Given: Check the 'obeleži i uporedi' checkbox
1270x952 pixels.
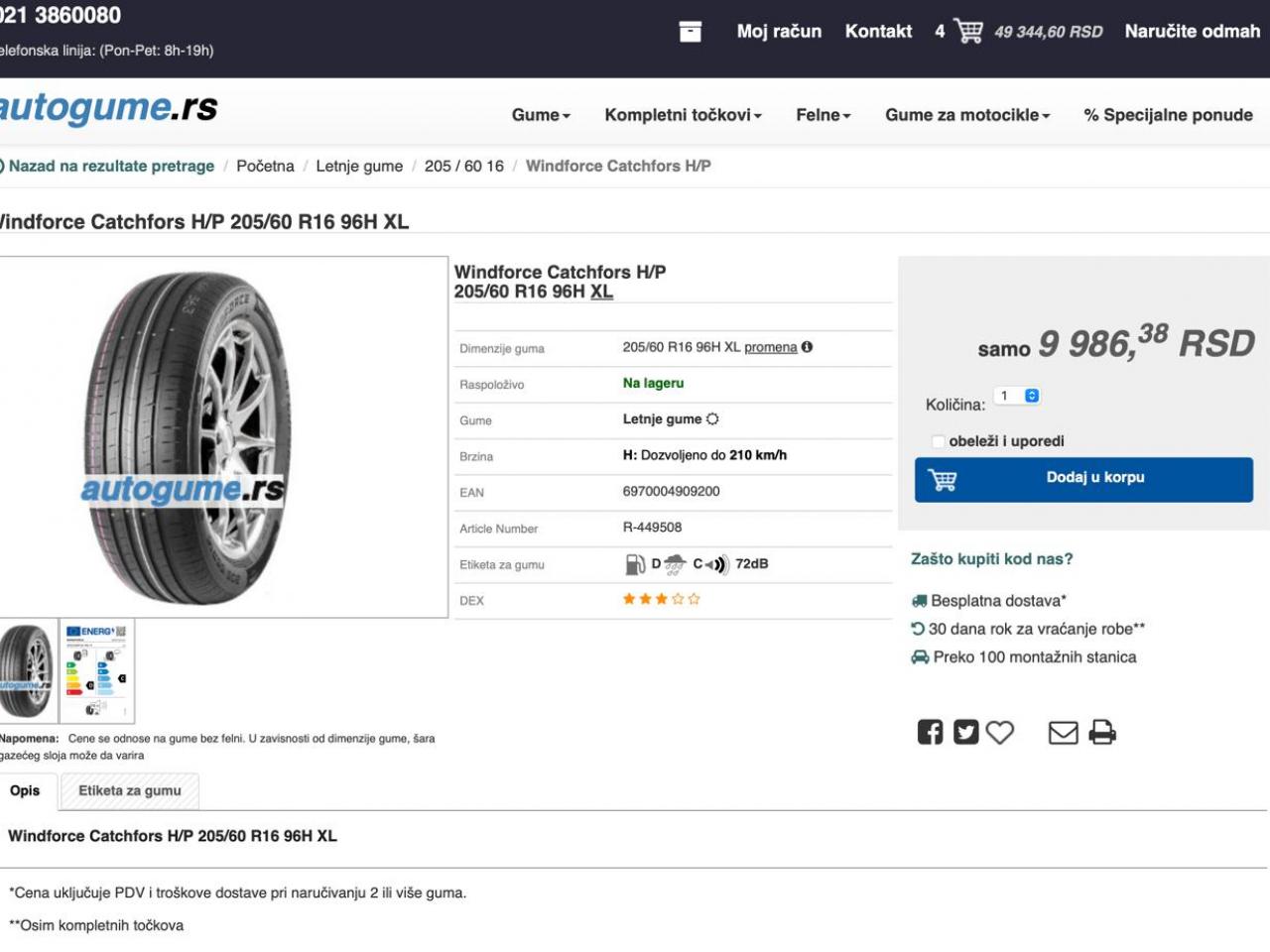Looking at the screenshot, I should tap(938, 441).
